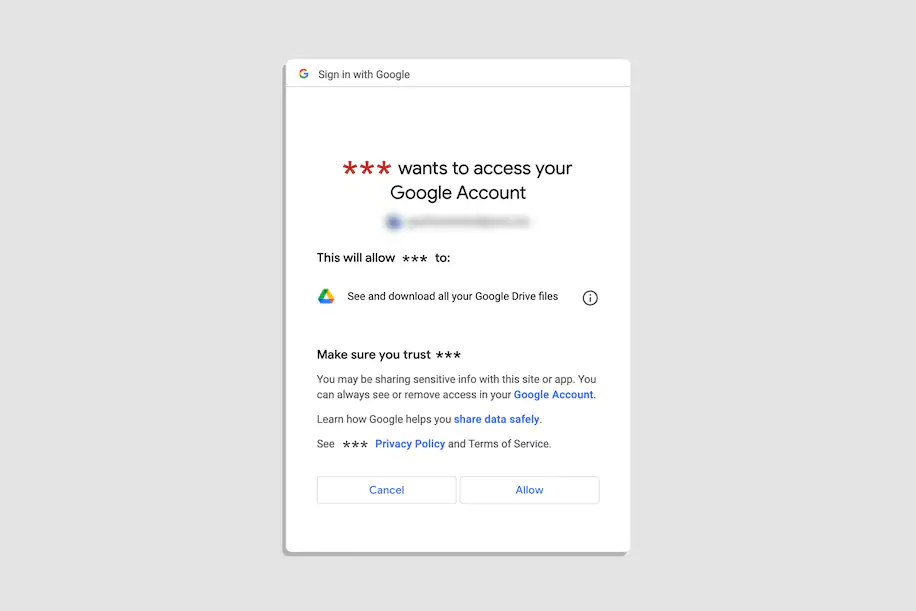Click the gray background outside dialog

146,304
